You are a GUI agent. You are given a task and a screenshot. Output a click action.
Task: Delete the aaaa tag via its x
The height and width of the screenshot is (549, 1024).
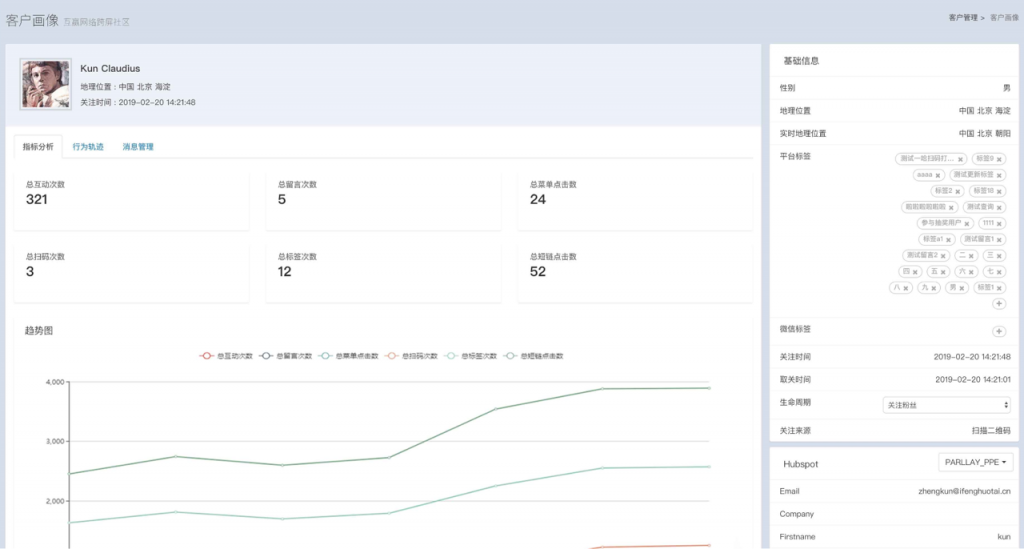tap(940, 175)
